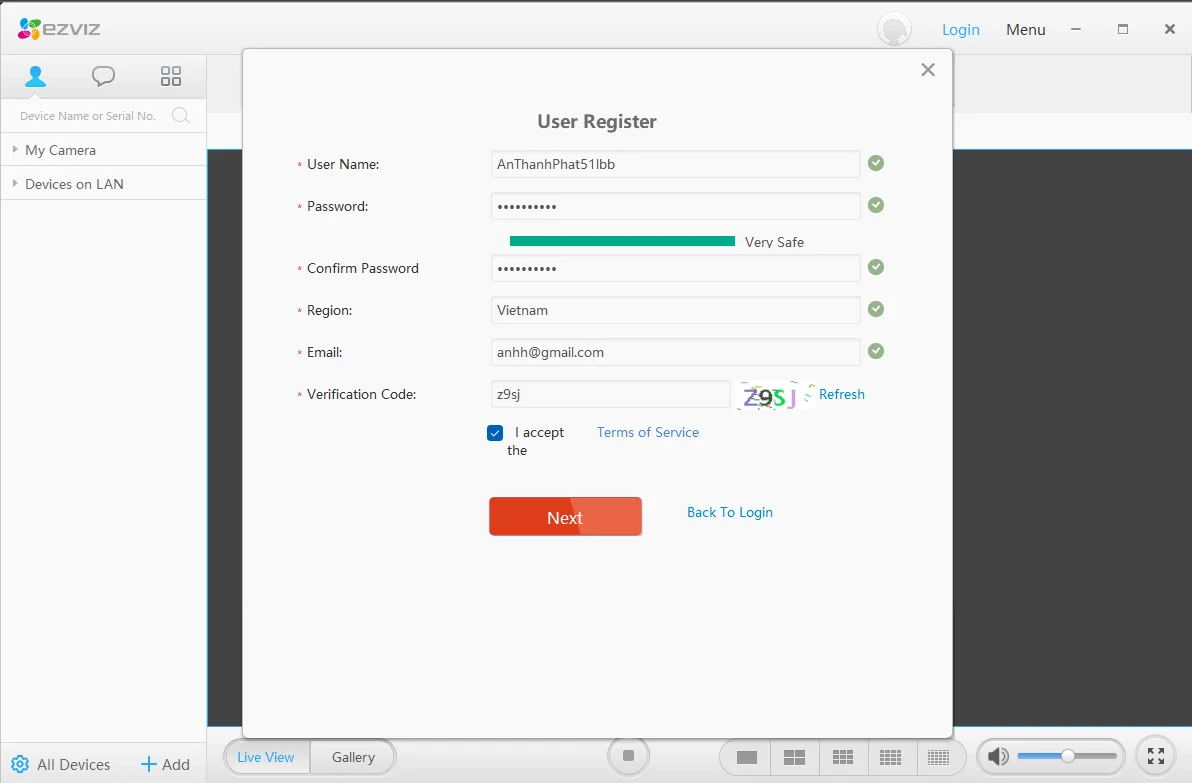This screenshot has width=1192, height=783.
Task: Select the nine-window layout icon
Action: click(843, 757)
